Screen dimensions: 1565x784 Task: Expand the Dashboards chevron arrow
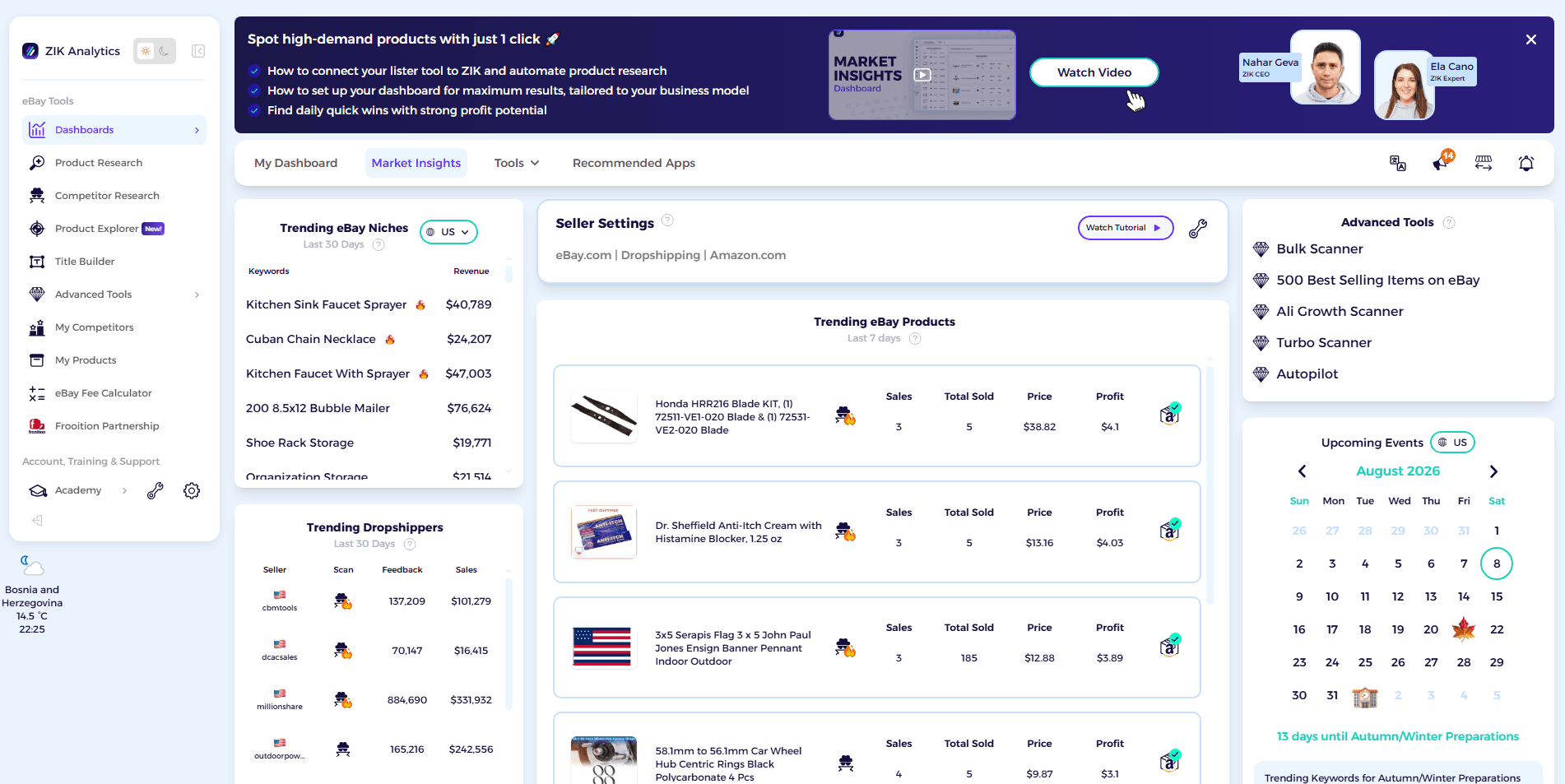(197, 130)
